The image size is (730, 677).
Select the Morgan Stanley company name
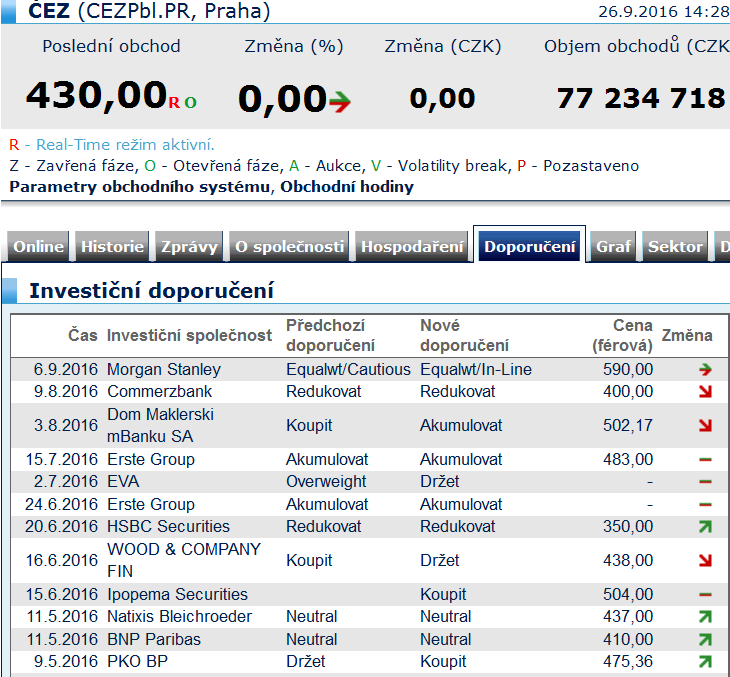coord(164,370)
